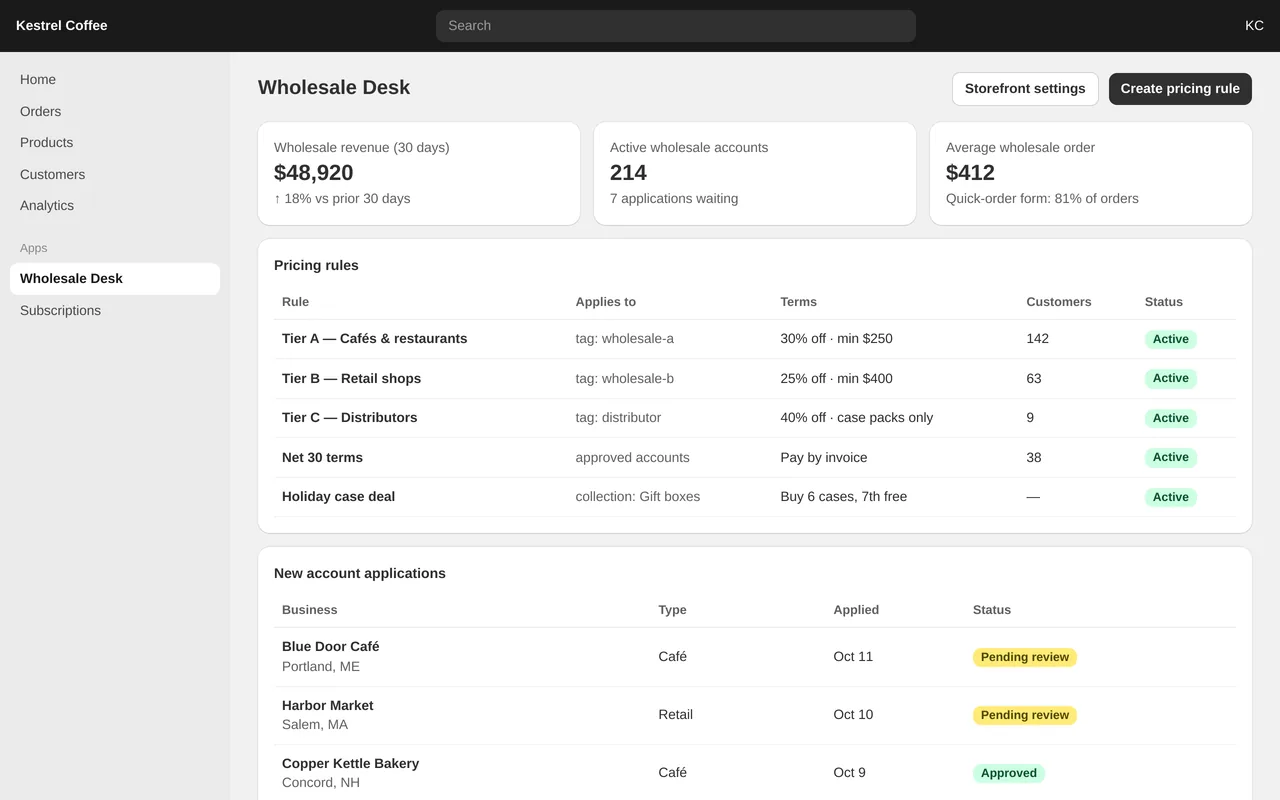Open the Average wholesale order card

click(x=1091, y=174)
